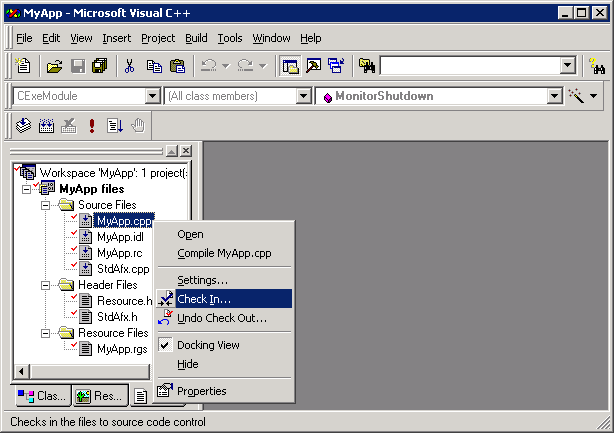
Task: Toggle the Workspace window toolbar button
Action: [290, 66]
